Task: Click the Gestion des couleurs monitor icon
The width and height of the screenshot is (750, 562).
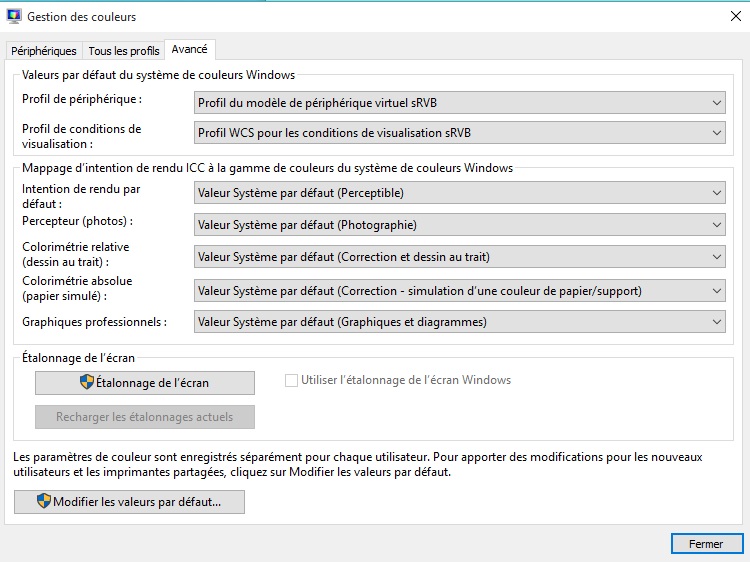Action: (x=14, y=17)
